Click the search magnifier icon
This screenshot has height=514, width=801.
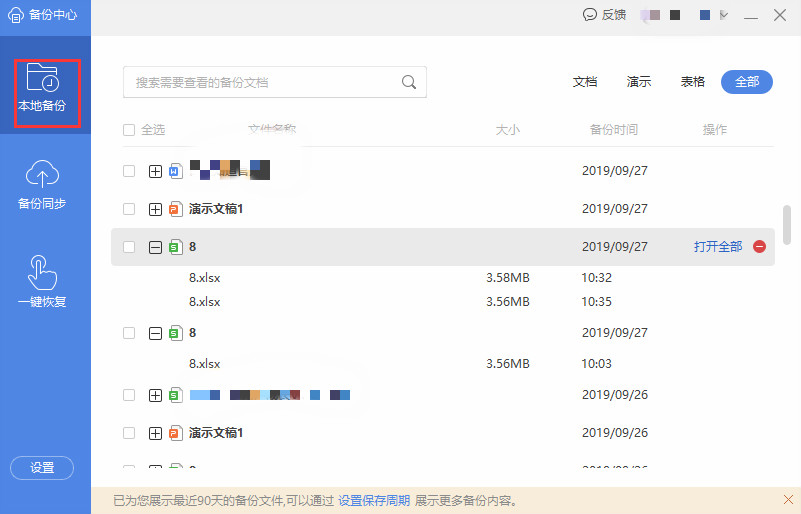pos(408,82)
